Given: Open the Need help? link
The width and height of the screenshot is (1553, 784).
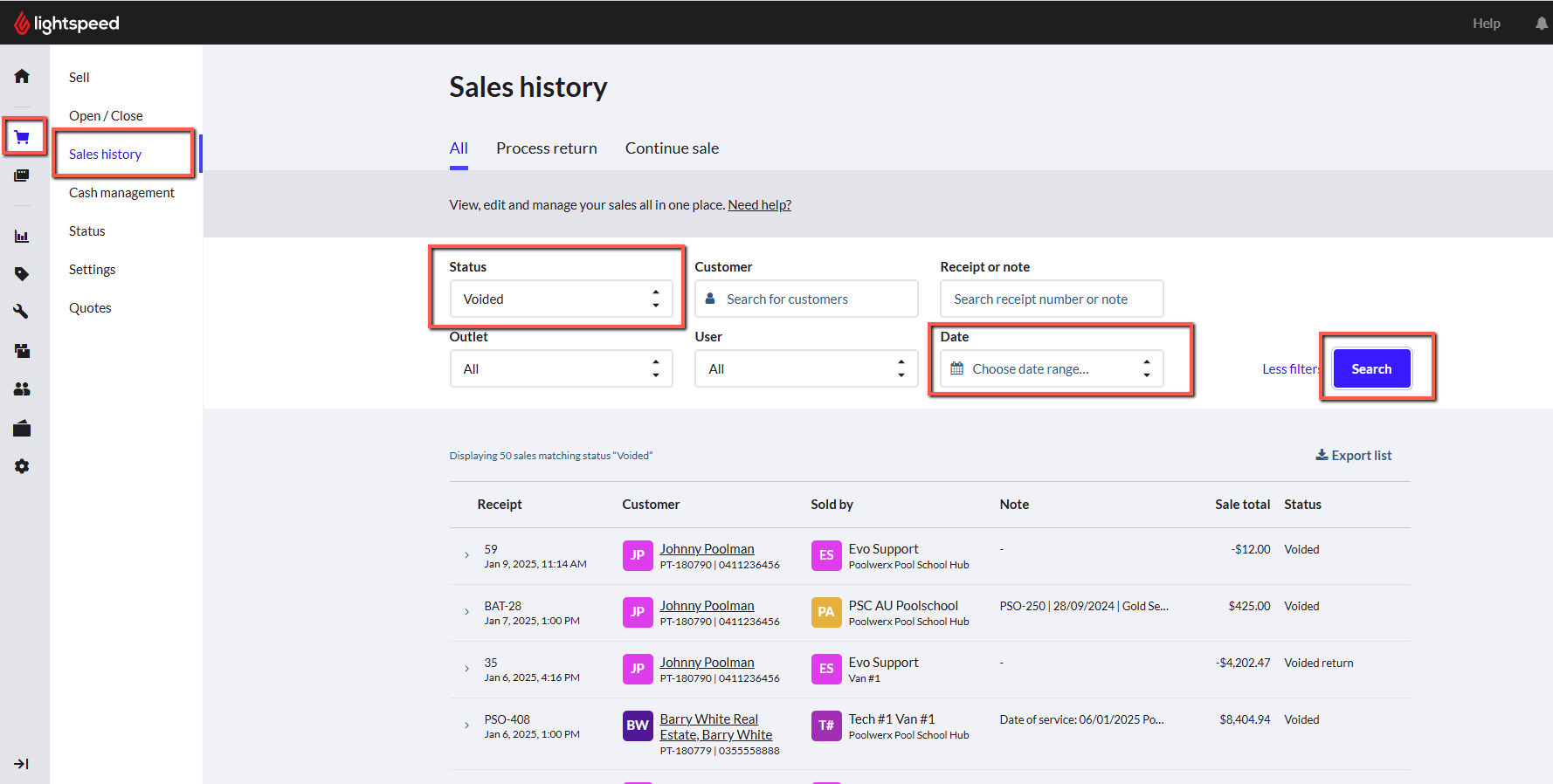Looking at the screenshot, I should click(760, 205).
